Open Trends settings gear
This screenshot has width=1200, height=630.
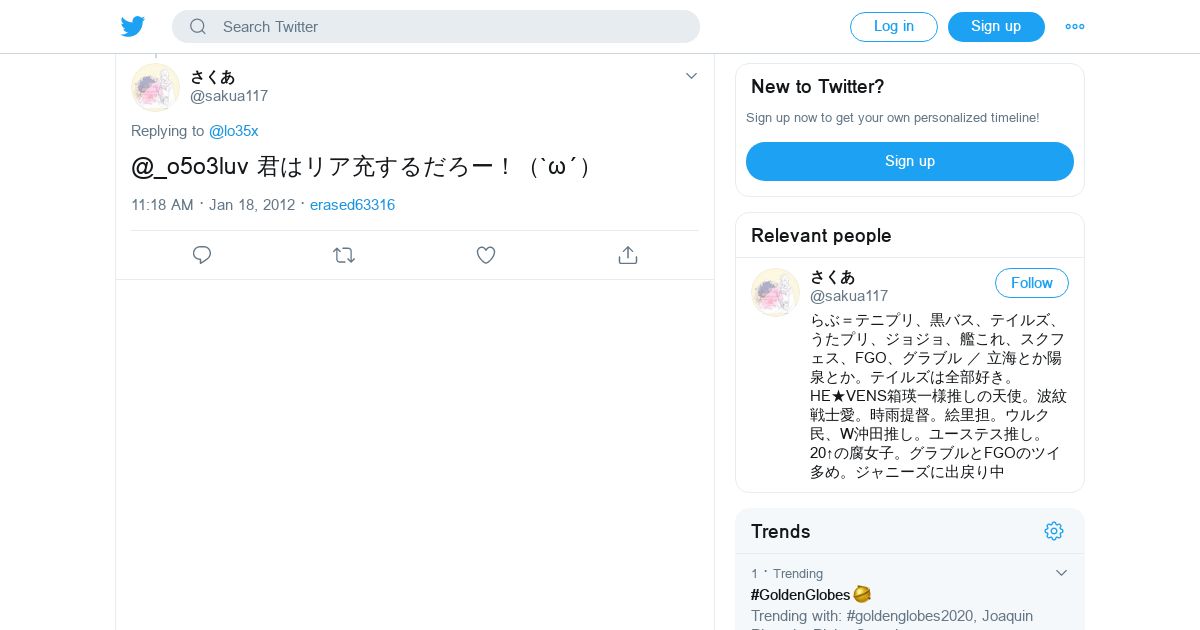pos(1054,531)
